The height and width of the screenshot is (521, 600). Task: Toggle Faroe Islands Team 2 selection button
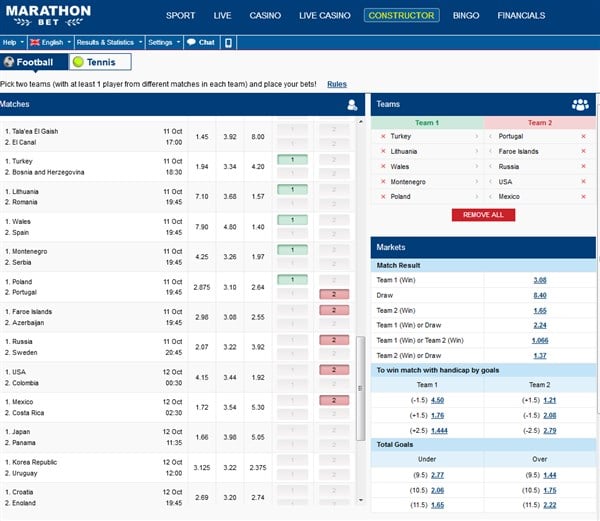coord(334,310)
